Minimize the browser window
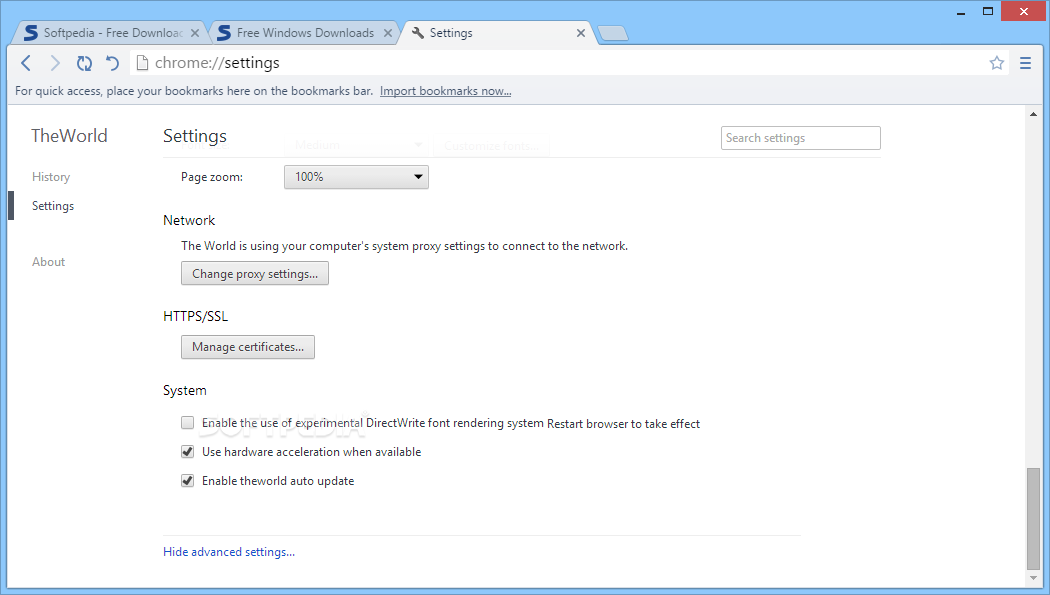The height and width of the screenshot is (595, 1050). [x=961, y=12]
